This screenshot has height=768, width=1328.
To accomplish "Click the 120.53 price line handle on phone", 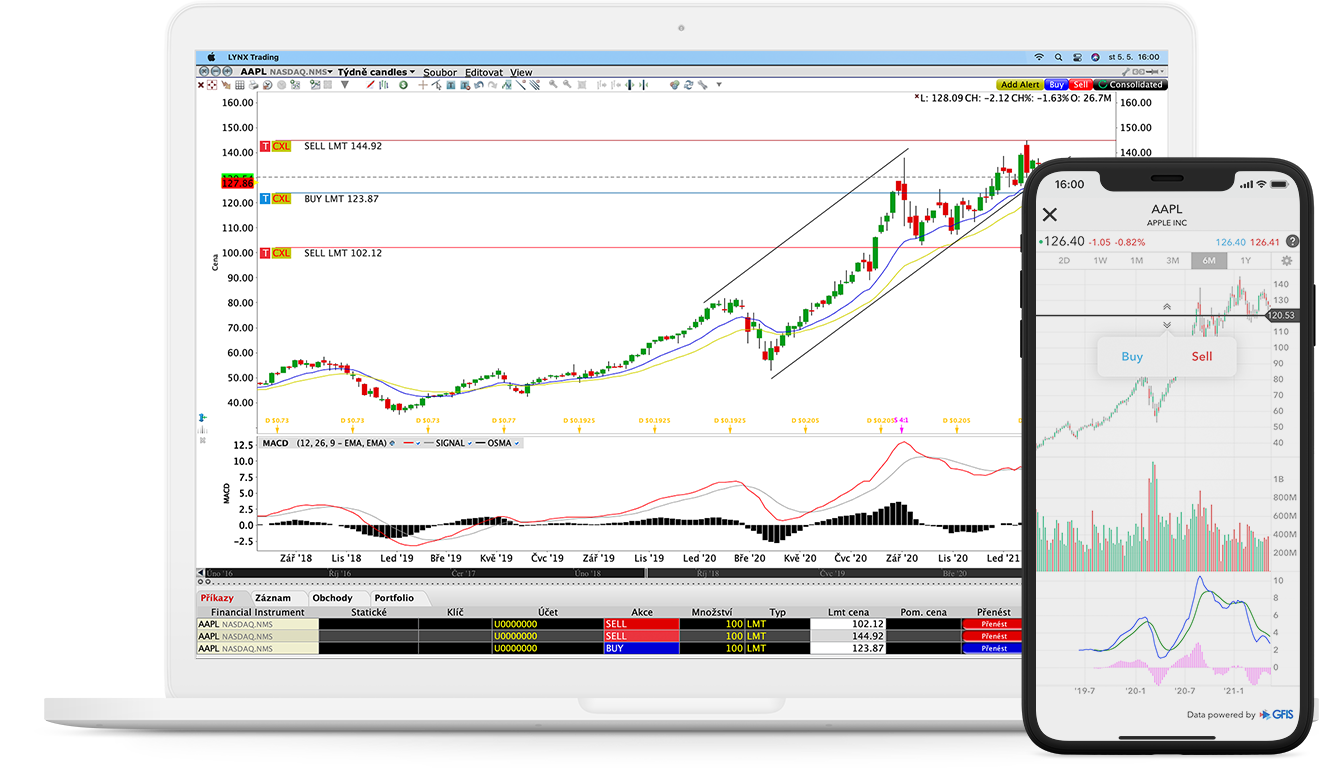I will (1283, 315).
